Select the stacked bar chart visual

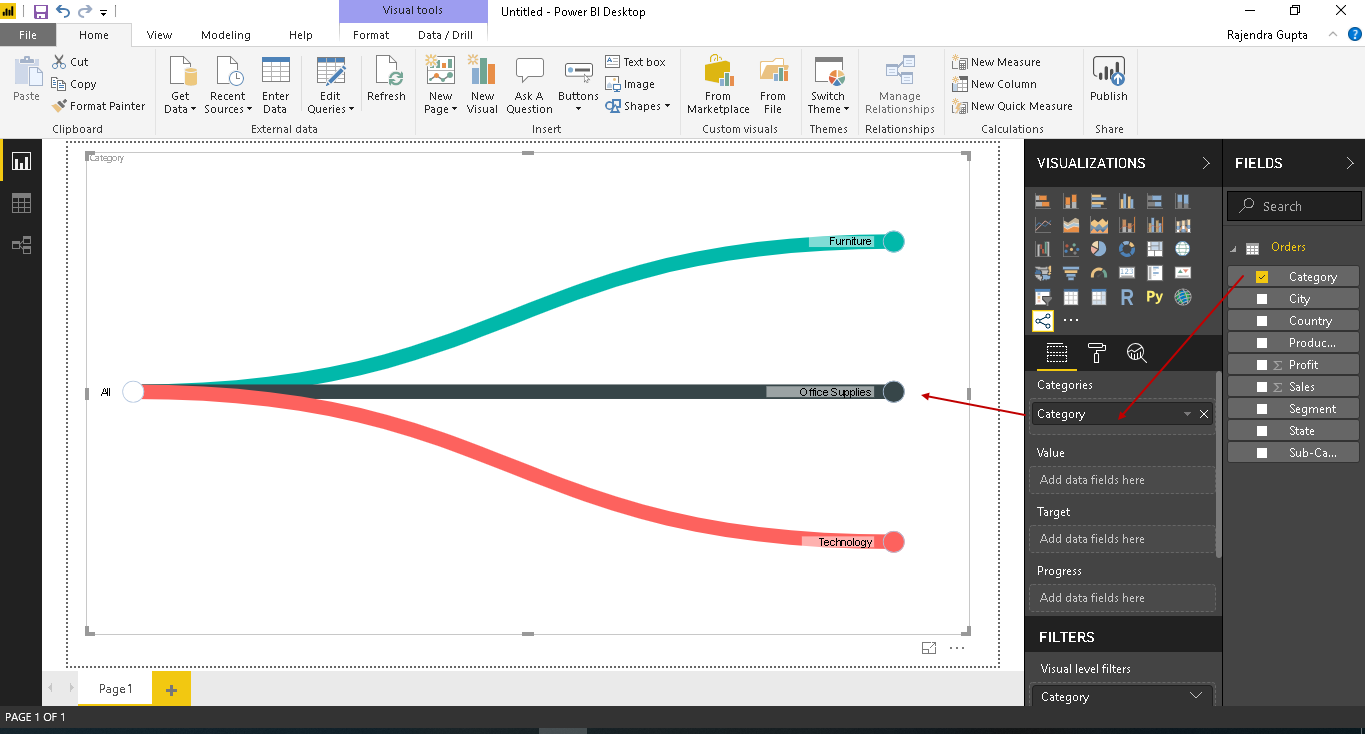tap(1043, 201)
